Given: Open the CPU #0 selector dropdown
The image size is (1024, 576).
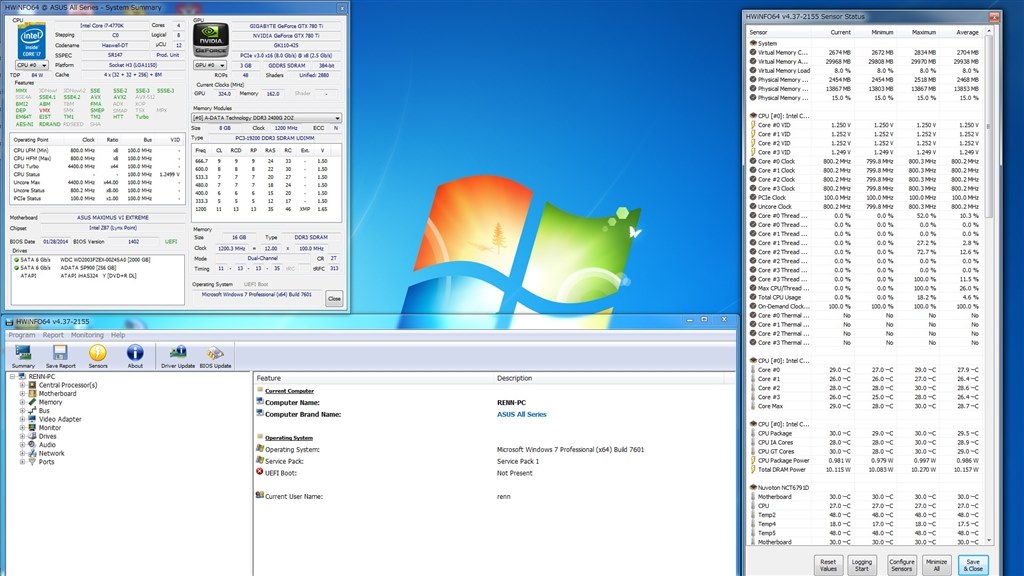Looking at the screenshot, I should pyautogui.click(x=31, y=65).
